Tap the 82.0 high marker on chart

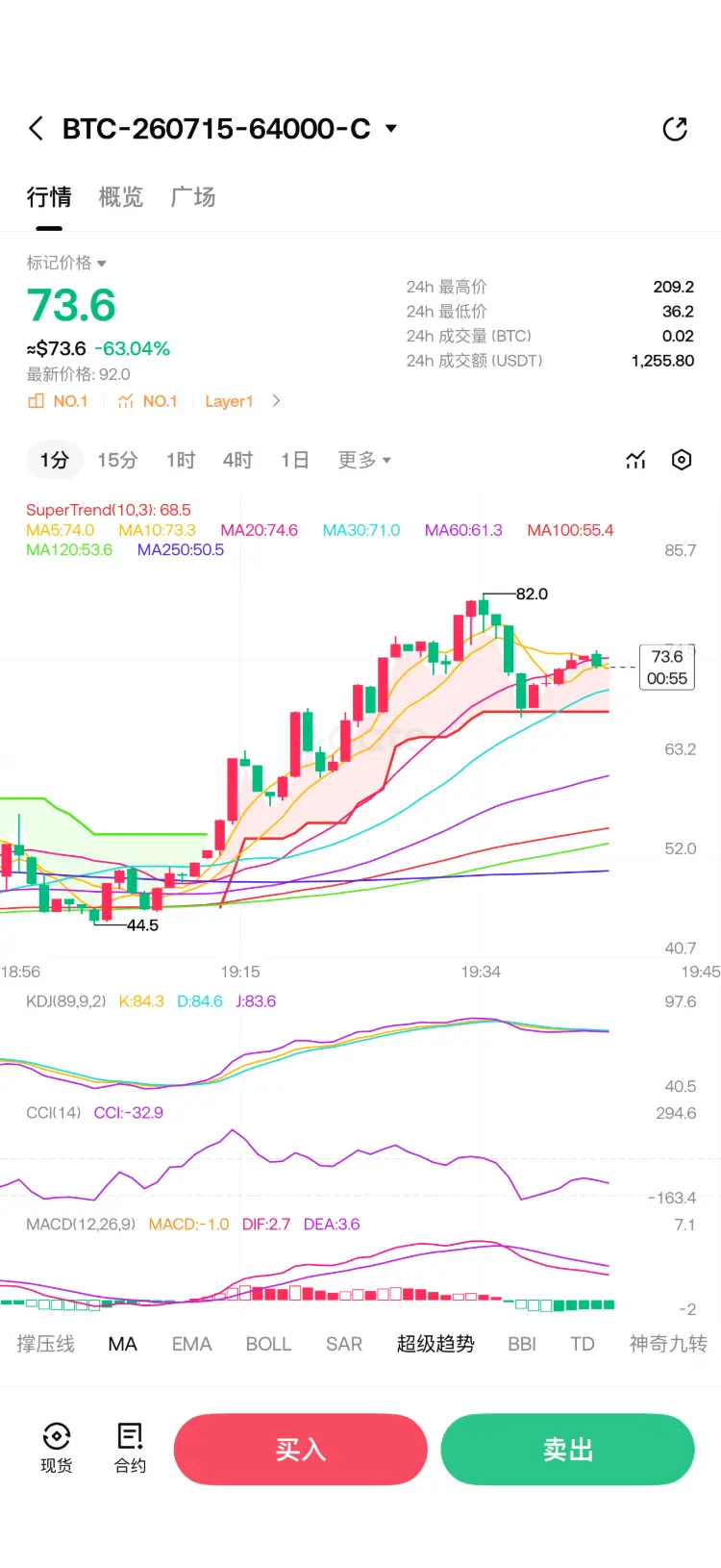pos(532,594)
